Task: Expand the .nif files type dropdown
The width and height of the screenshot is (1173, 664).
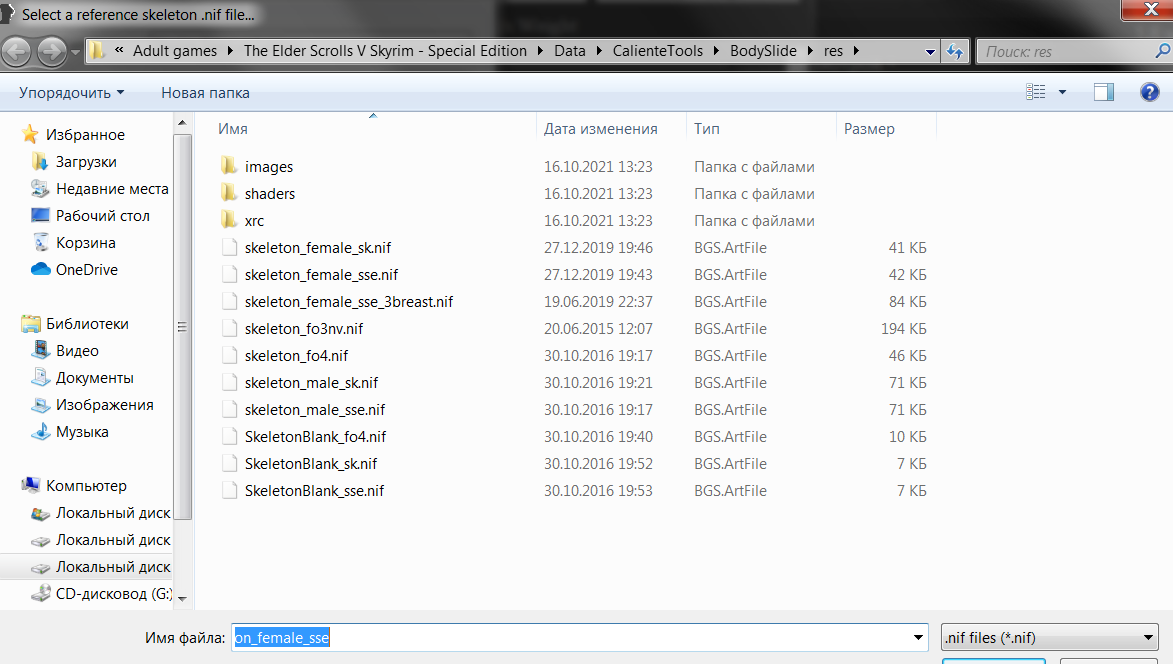Action: tap(1147, 637)
